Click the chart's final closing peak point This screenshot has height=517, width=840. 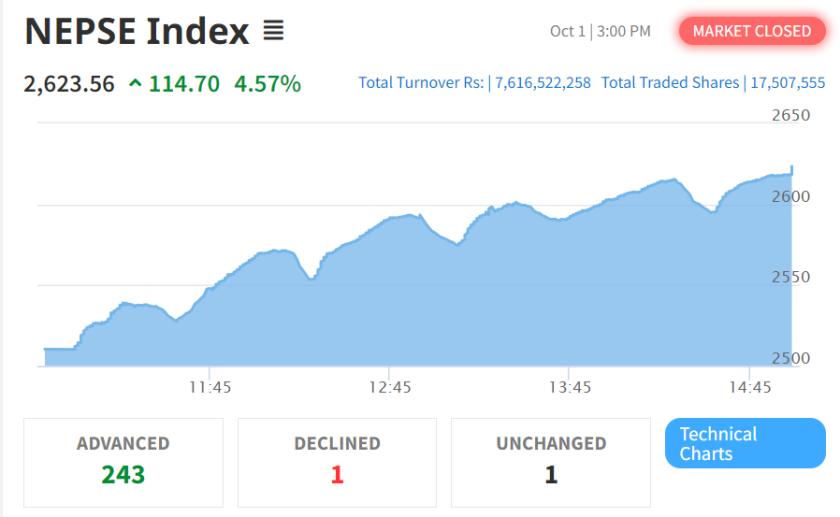pyautogui.click(x=792, y=167)
